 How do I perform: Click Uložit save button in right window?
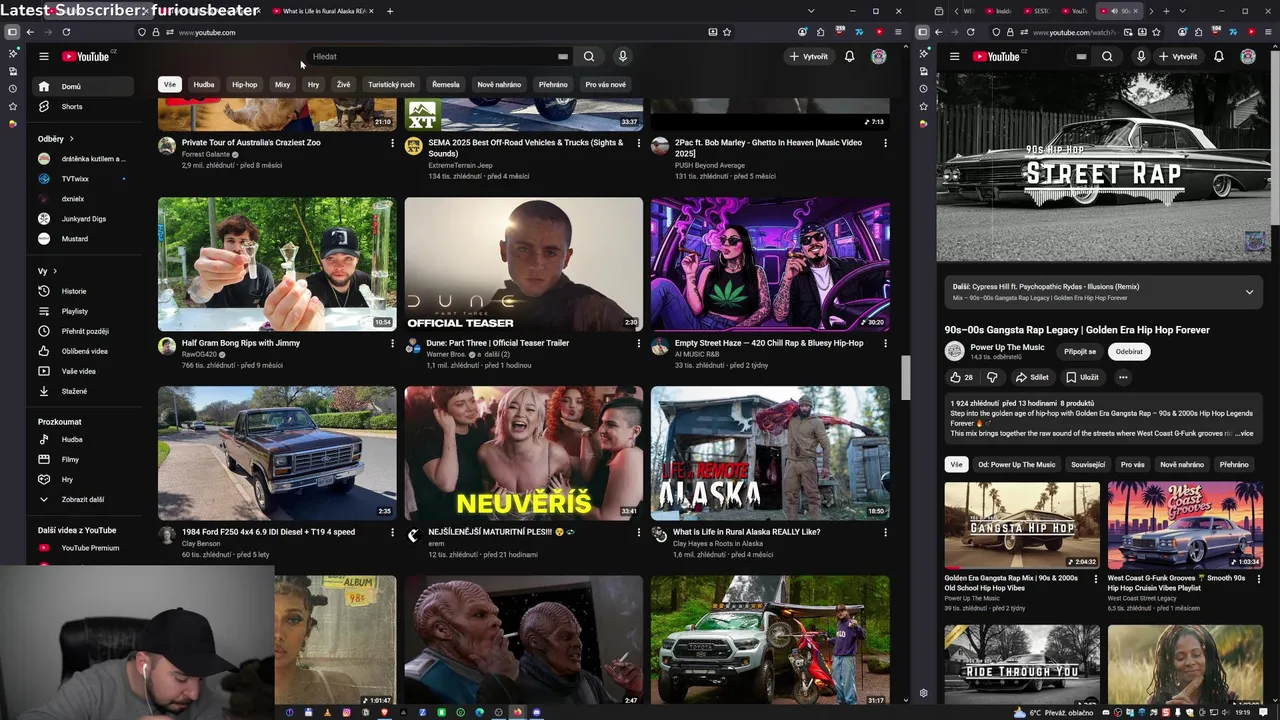tap(1082, 377)
